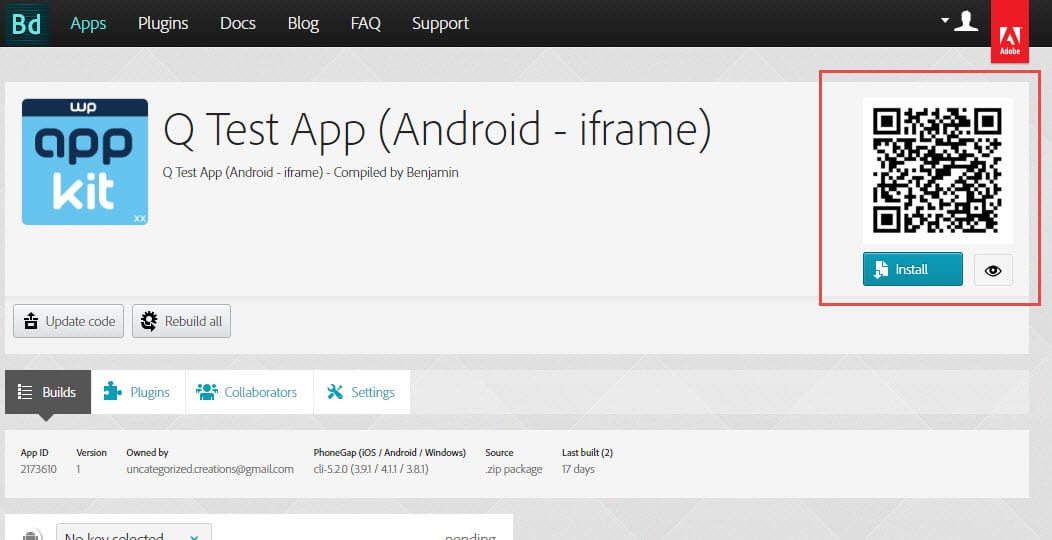Install the app with the Install button
This screenshot has height=540, width=1052.
pos(912,269)
